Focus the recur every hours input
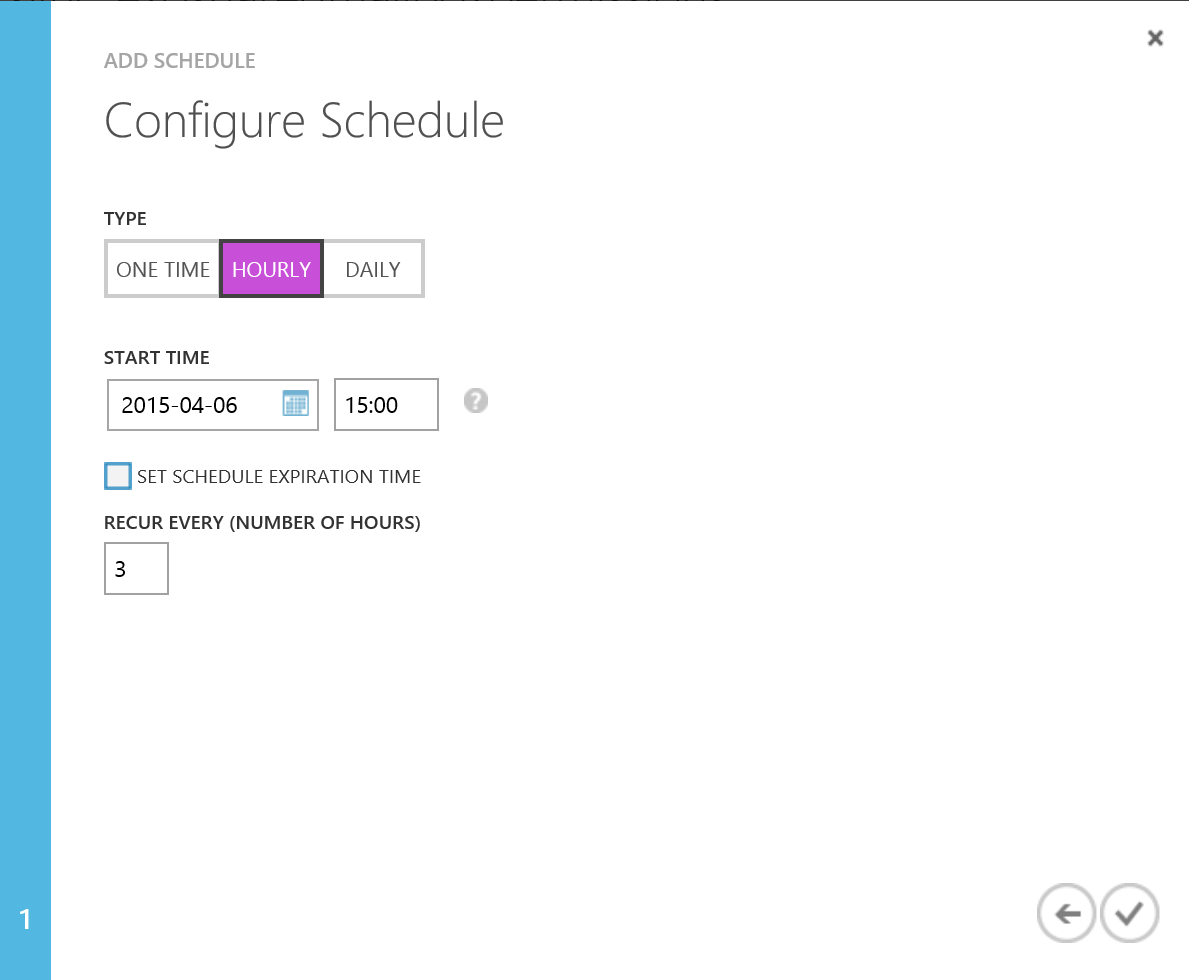Image resolution: width=1189 pixels, height=980 pixels. tap(136, 569)
